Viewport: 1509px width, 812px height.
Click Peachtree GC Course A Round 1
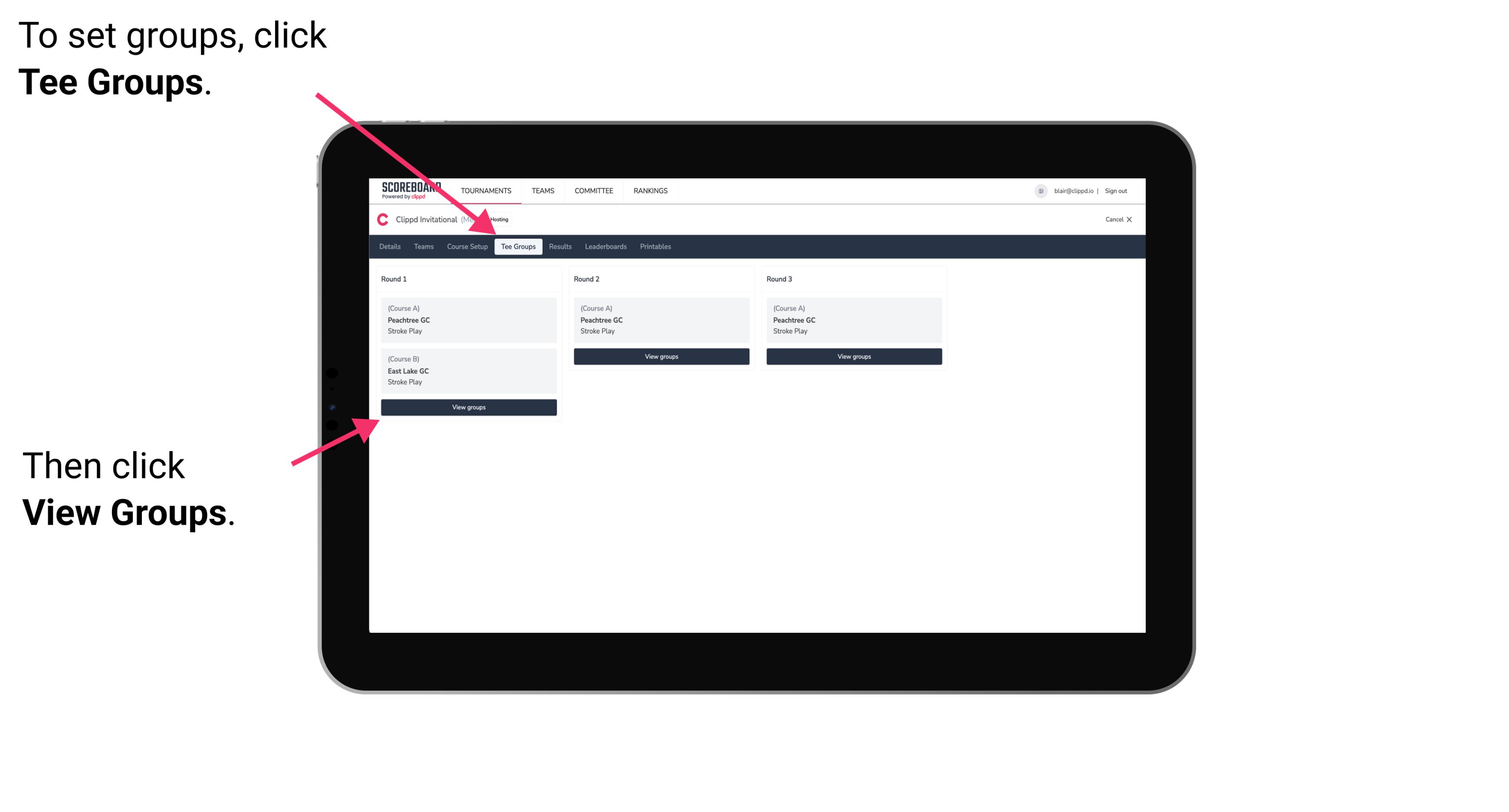(468, 320)
